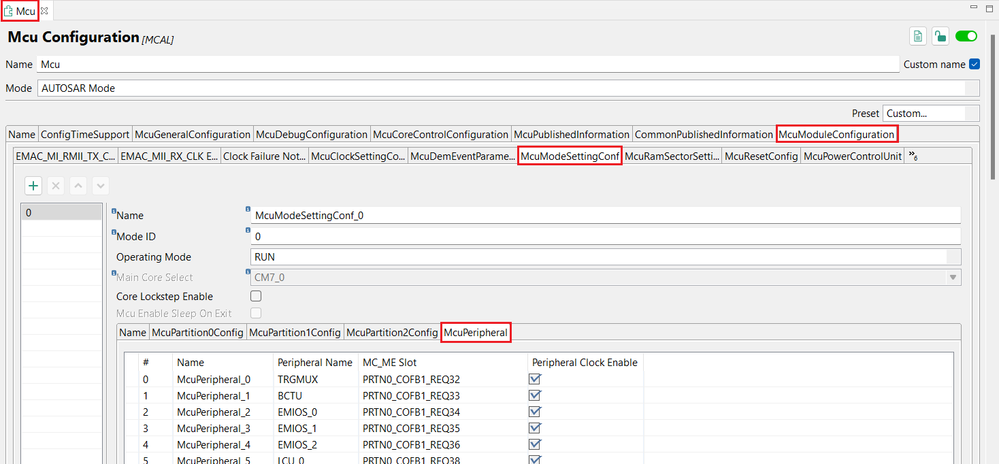Click the unlock padlock icon
Viewport: 999px width, 464px height.
click(940, 36)
